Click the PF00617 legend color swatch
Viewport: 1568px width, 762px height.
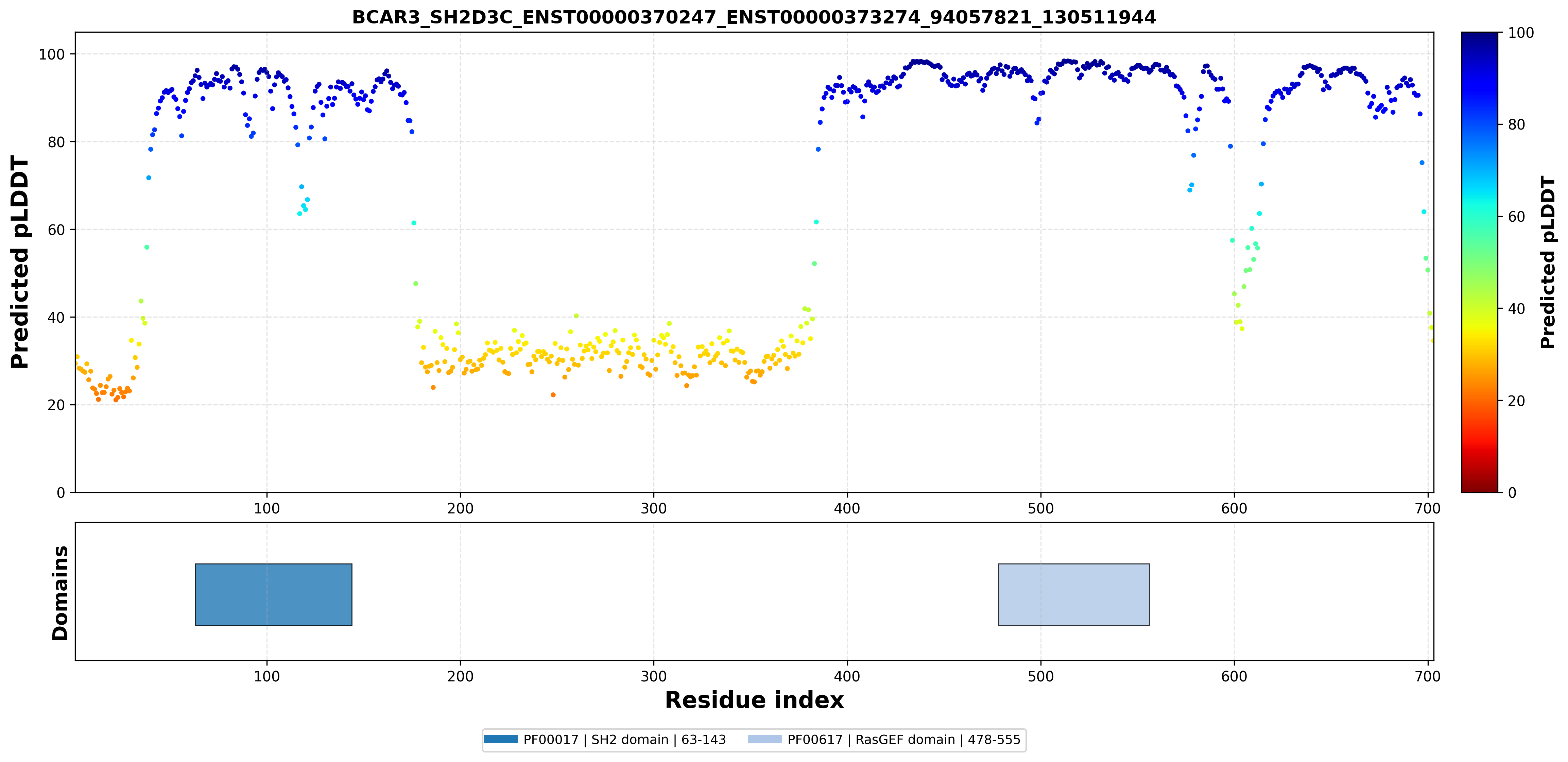click(x=764, y=739)
